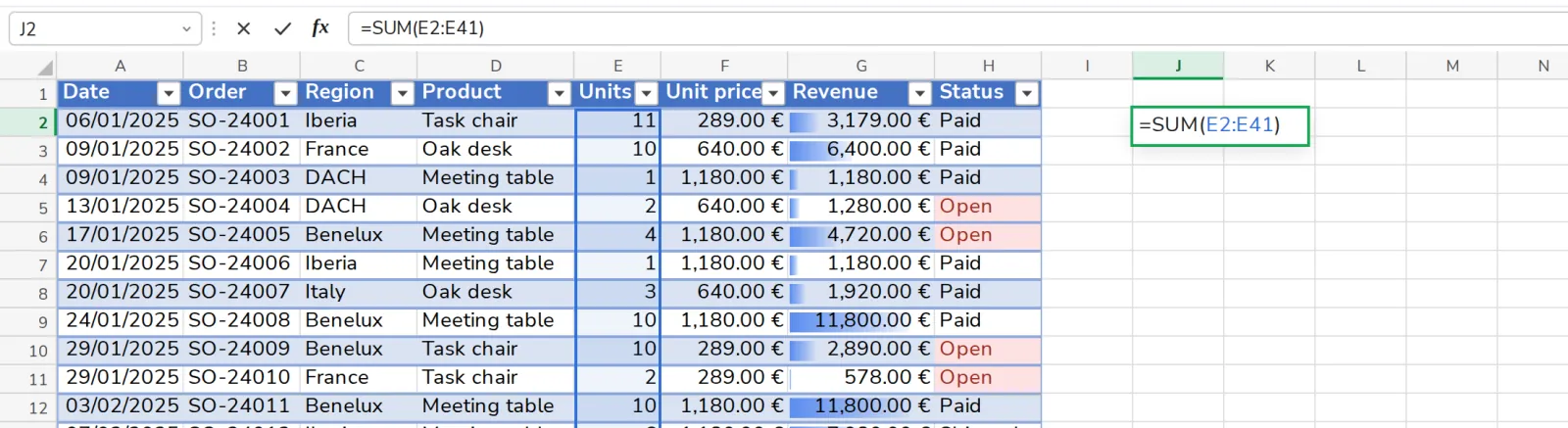
Task: Click the Oak desk cell in row 8
Action: pyautogui.click(x=496, y=292)
